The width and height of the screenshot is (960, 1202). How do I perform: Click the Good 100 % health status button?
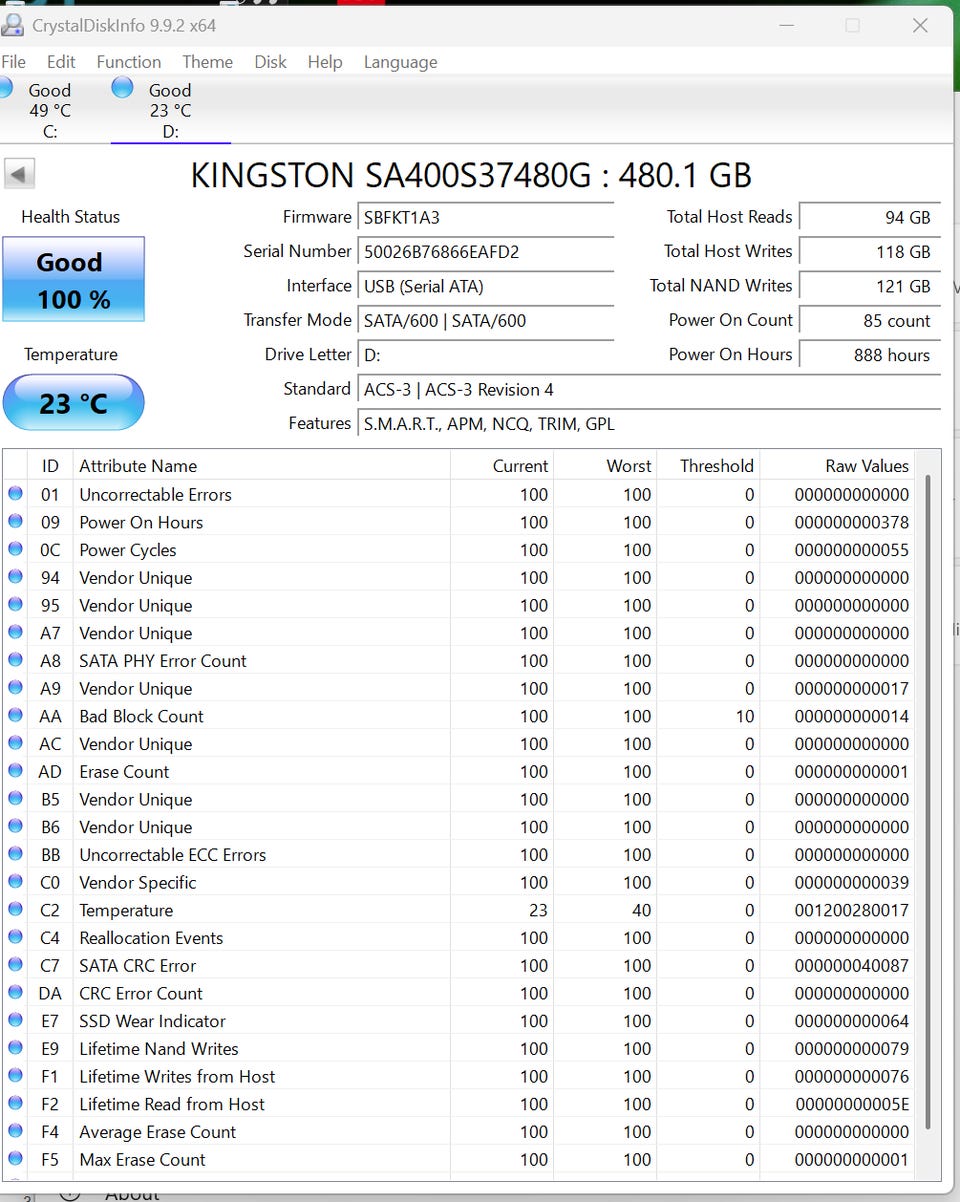(73, 279)
